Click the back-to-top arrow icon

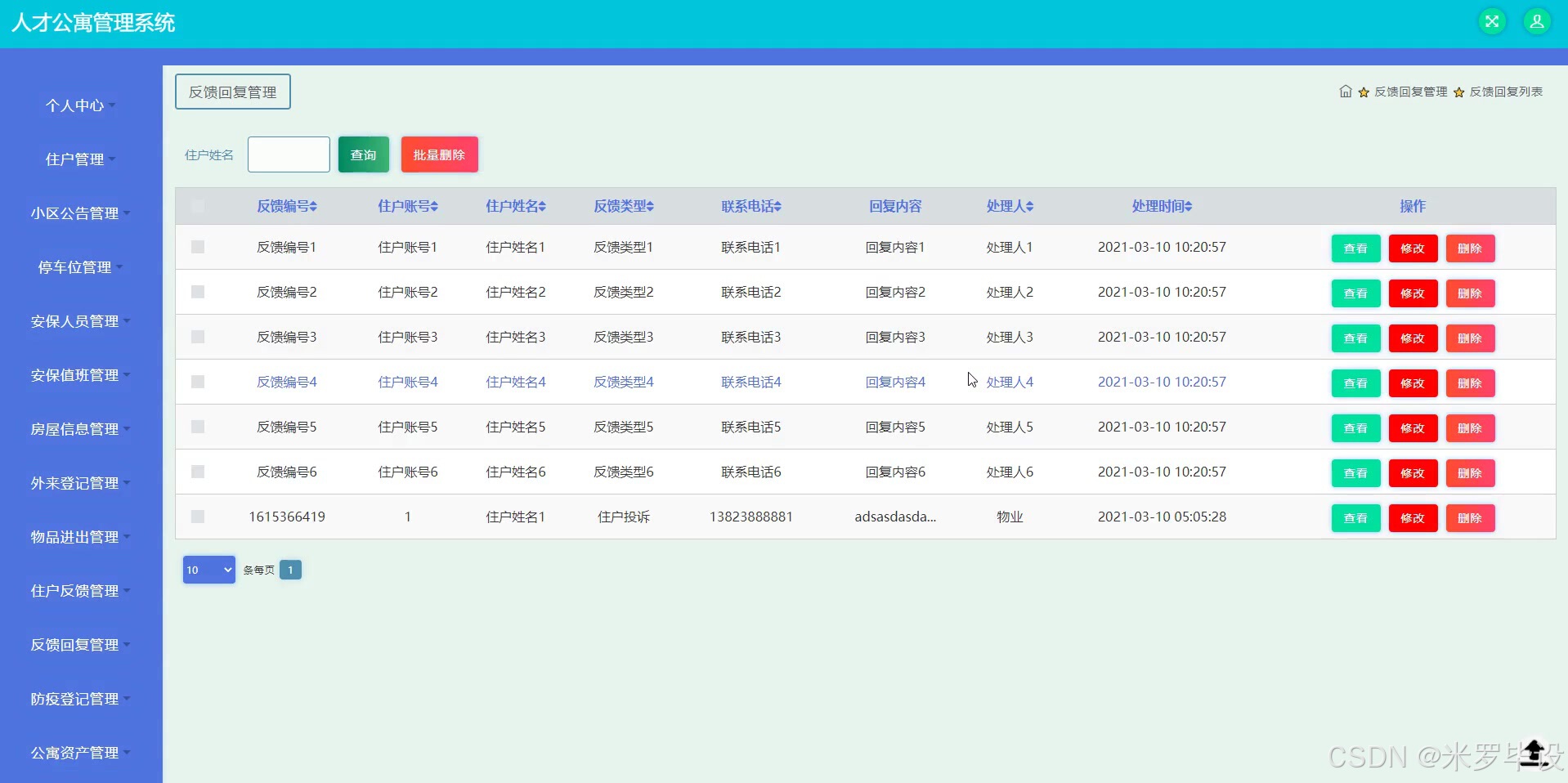pos(1534,754)
